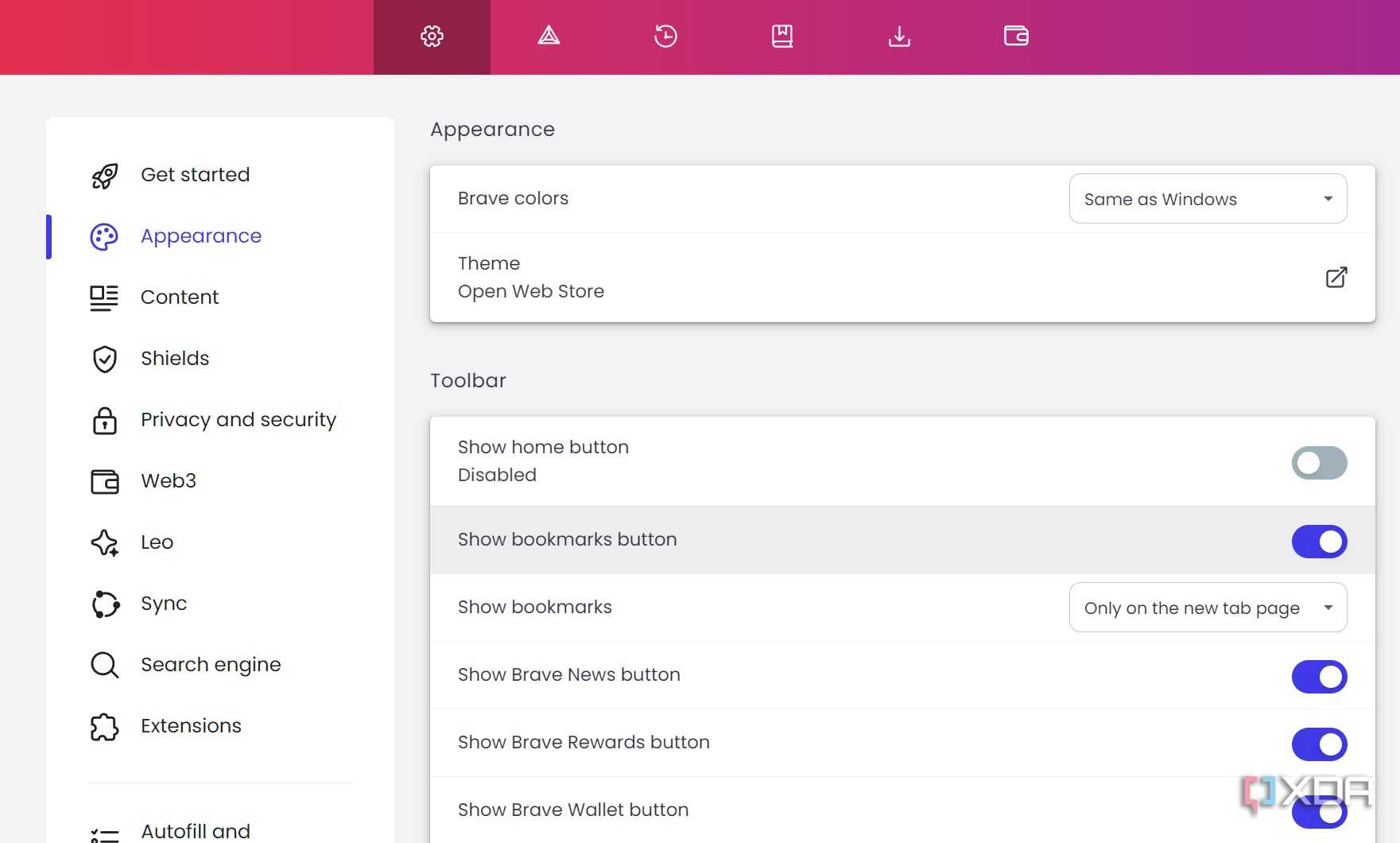This screenshot has width=1400, height=843.
Task: Click the Toolbar section heading
Action: 468,380
